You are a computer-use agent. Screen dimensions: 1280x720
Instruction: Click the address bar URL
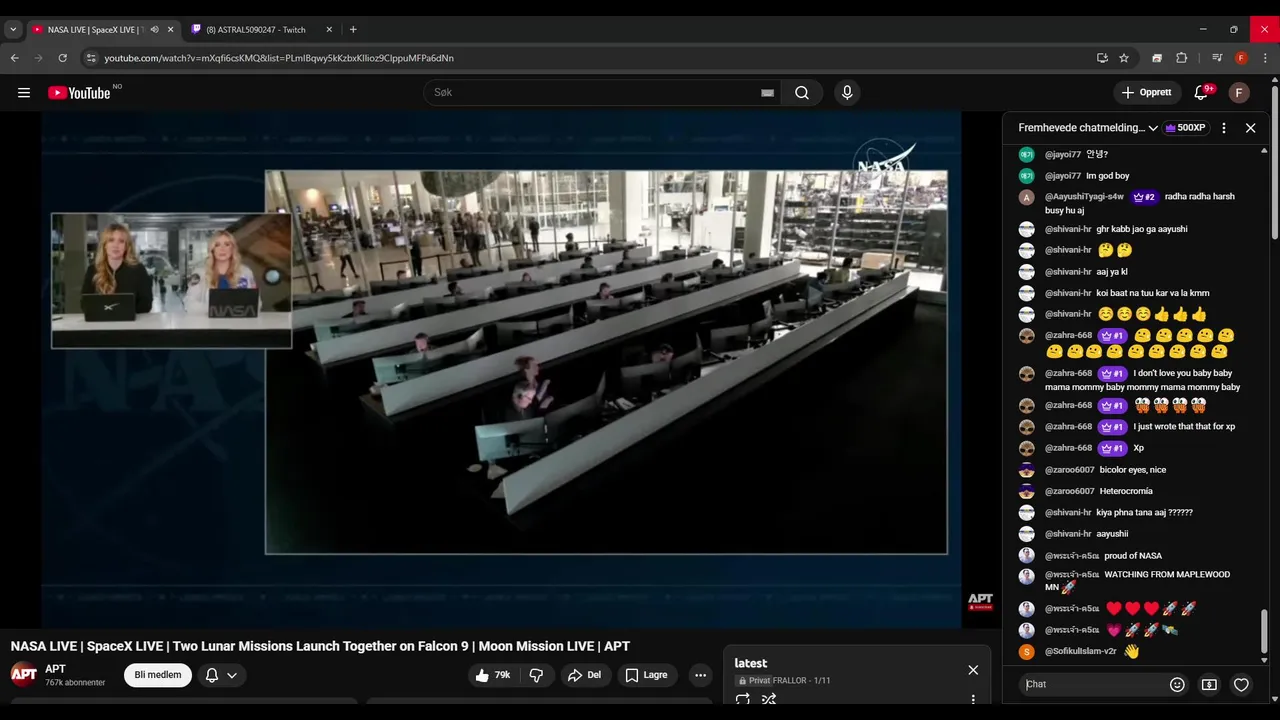(279, 58)
